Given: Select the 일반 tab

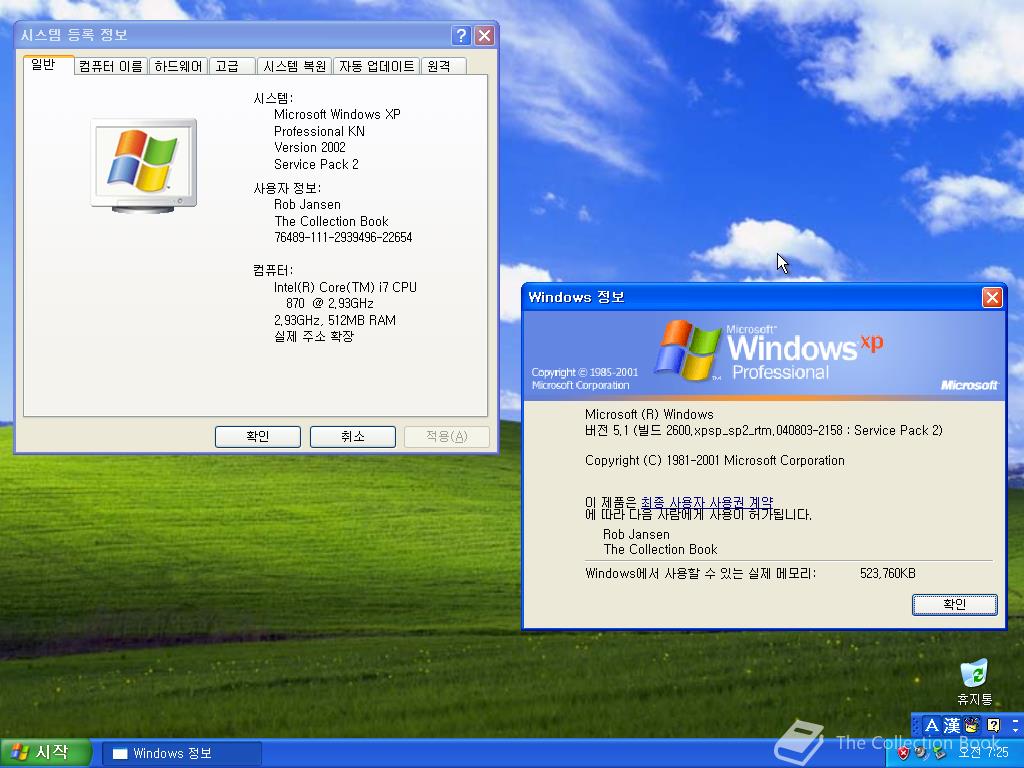Looking at the screenshot, I should point(49,65).
